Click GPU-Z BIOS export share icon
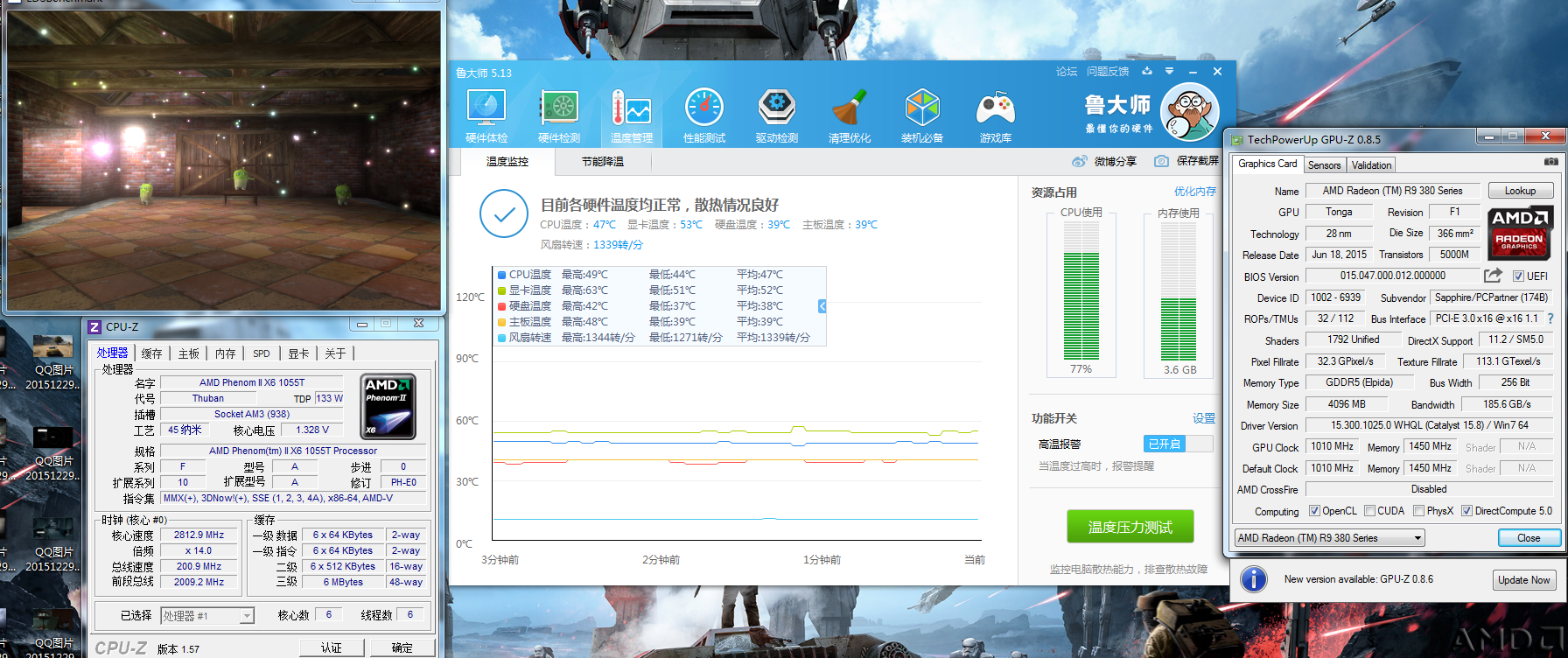 click(1493, 276)
